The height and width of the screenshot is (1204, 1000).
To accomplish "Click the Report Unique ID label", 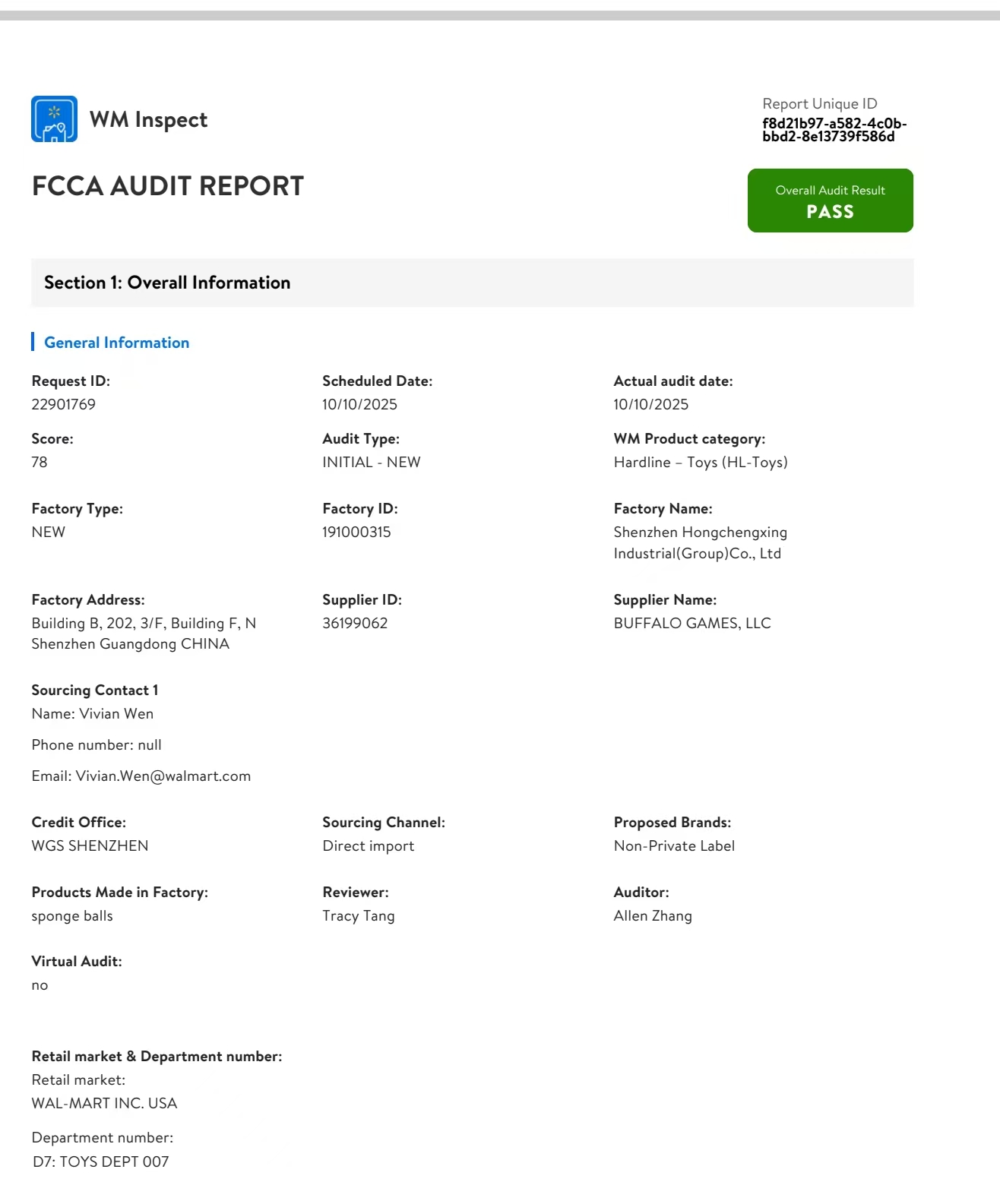I will coord(820,103).
